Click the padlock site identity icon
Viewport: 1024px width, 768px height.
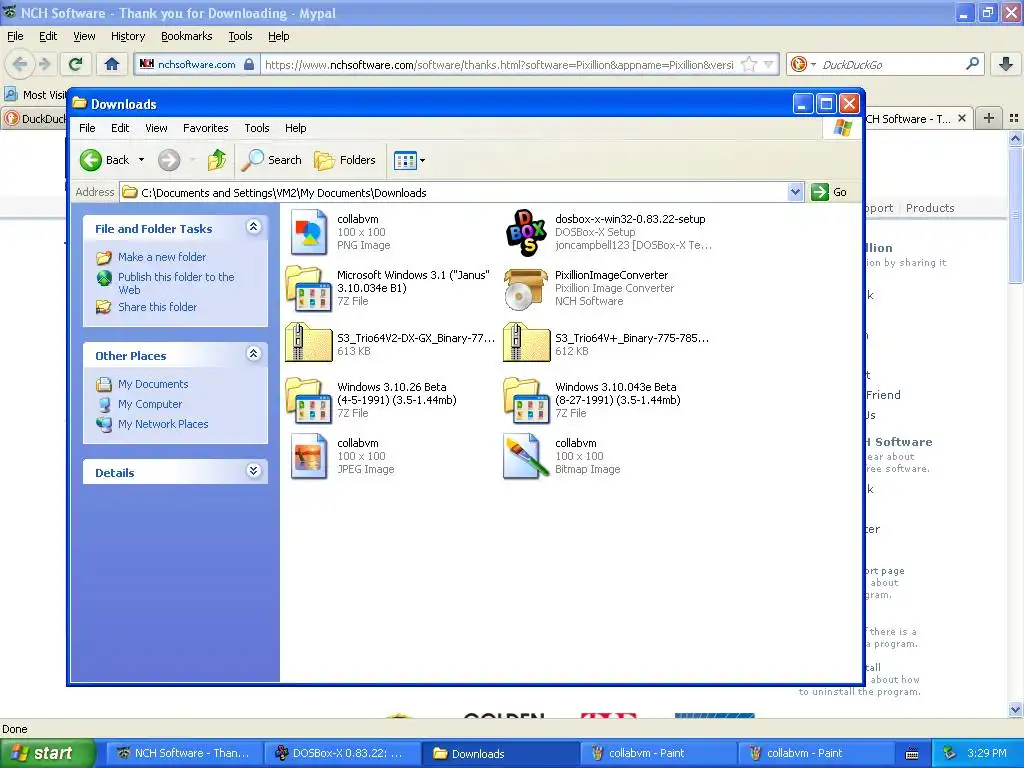click(249, 64)
